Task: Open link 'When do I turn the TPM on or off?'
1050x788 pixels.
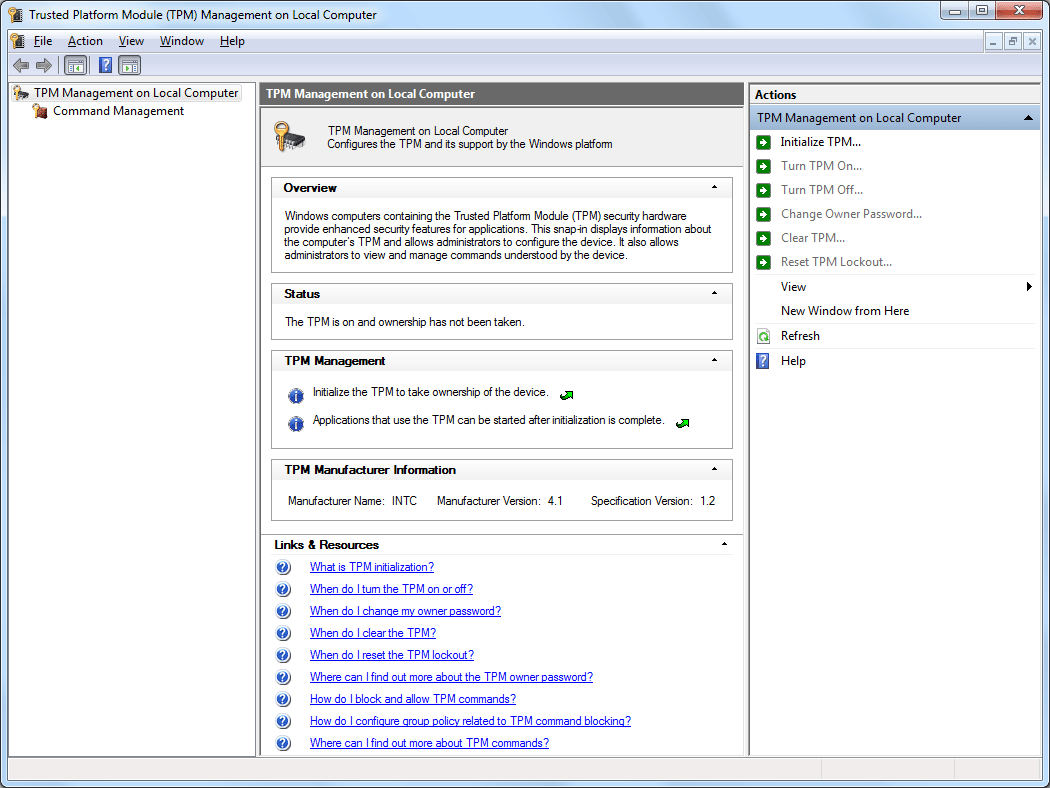Action: (391, 589)
